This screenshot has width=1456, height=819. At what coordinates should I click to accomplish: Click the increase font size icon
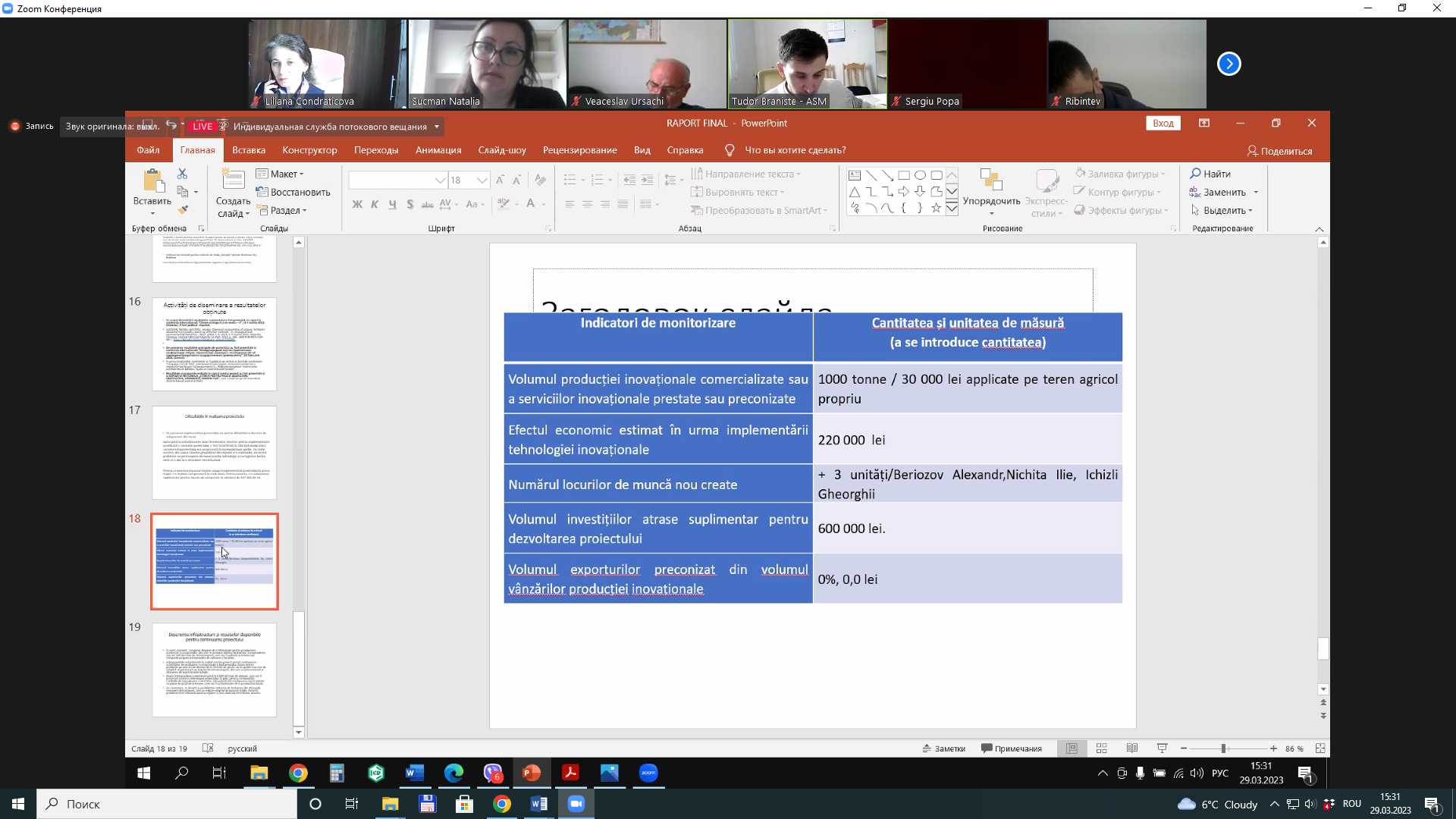[x=500, y=180]
